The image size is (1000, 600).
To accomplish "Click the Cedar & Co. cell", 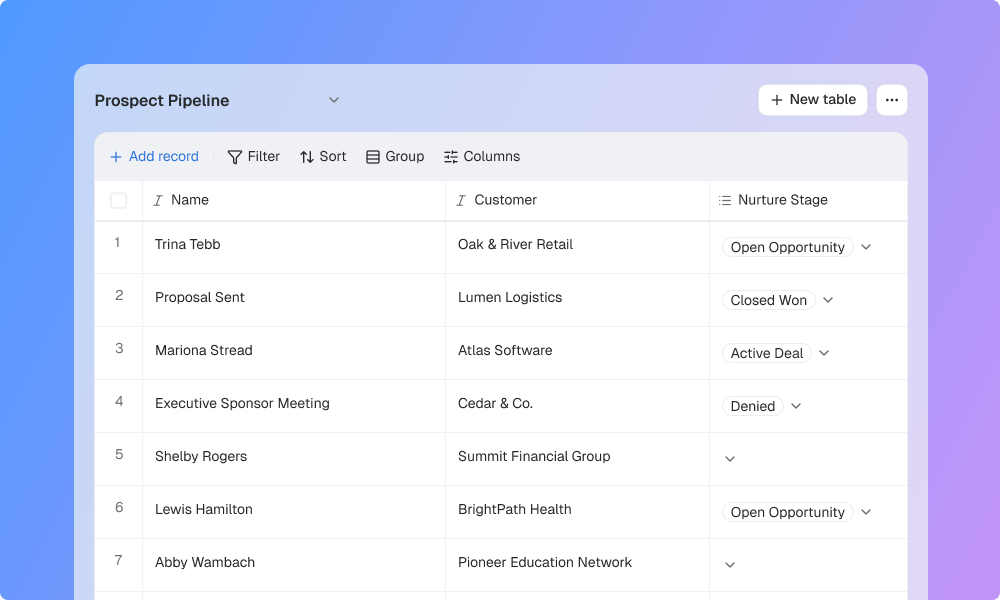I will 577,406.
